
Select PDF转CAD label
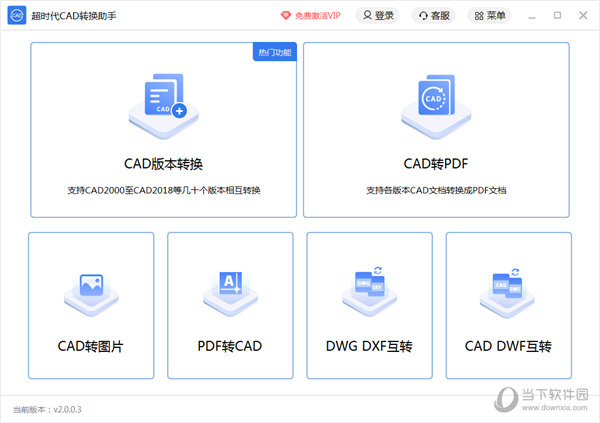(230, 346)
